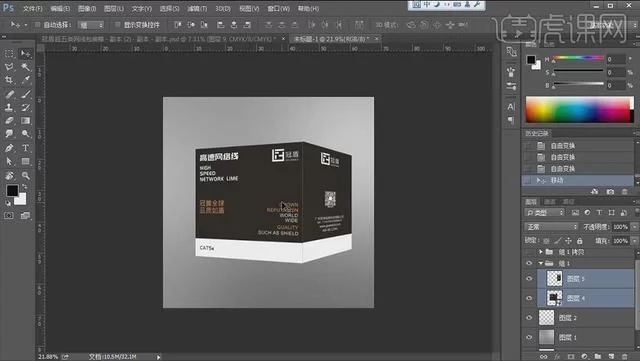Delete layer with trash icon
640x361 pixels.
[624, 357]
